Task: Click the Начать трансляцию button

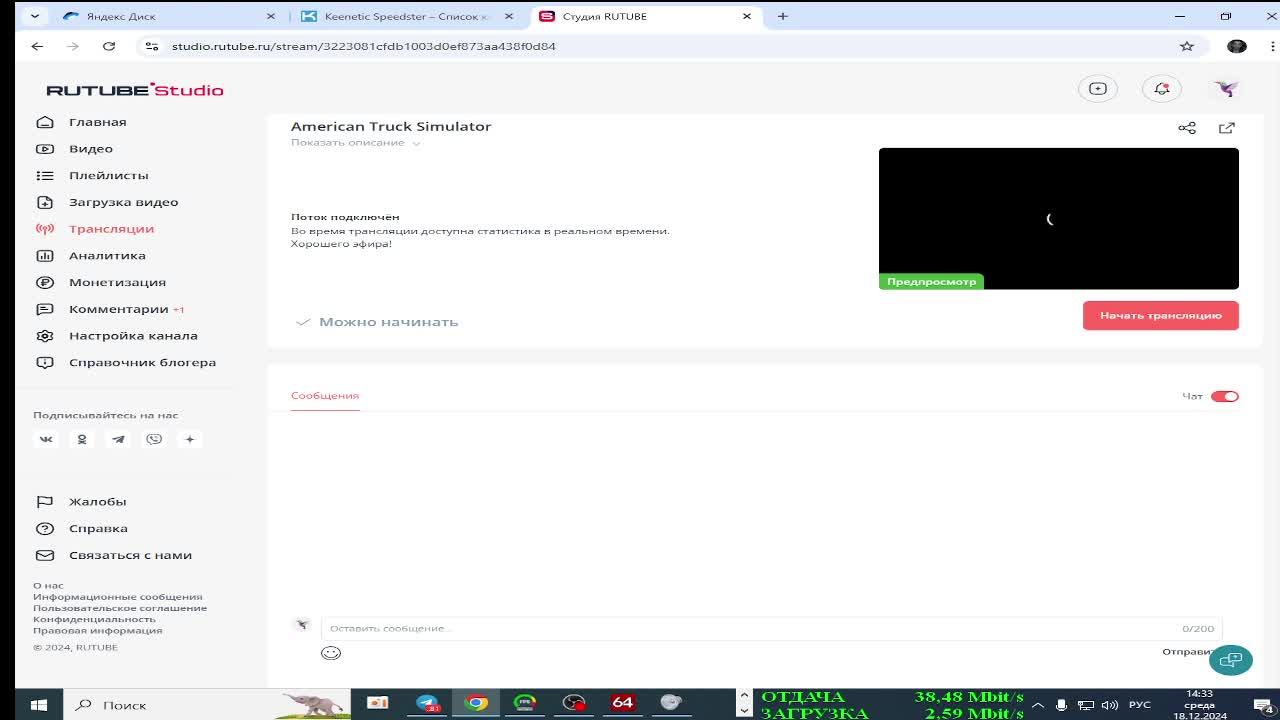Action: click(1161, 316)
